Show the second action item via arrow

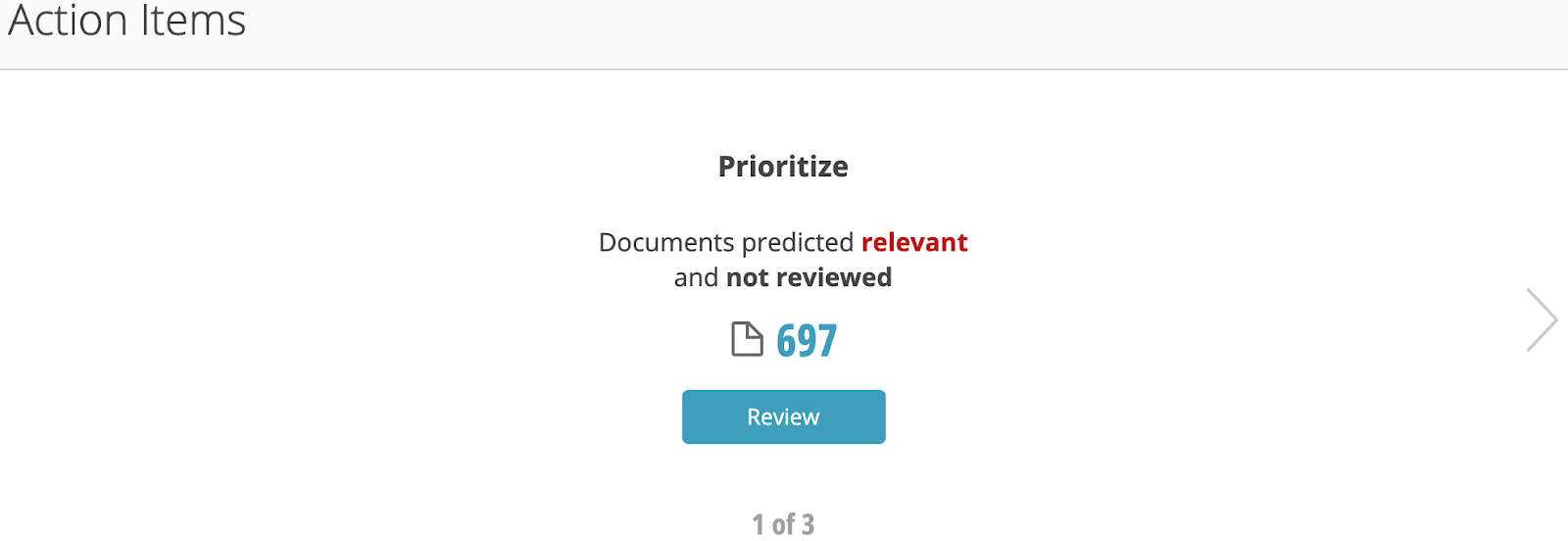point(1542,320)
